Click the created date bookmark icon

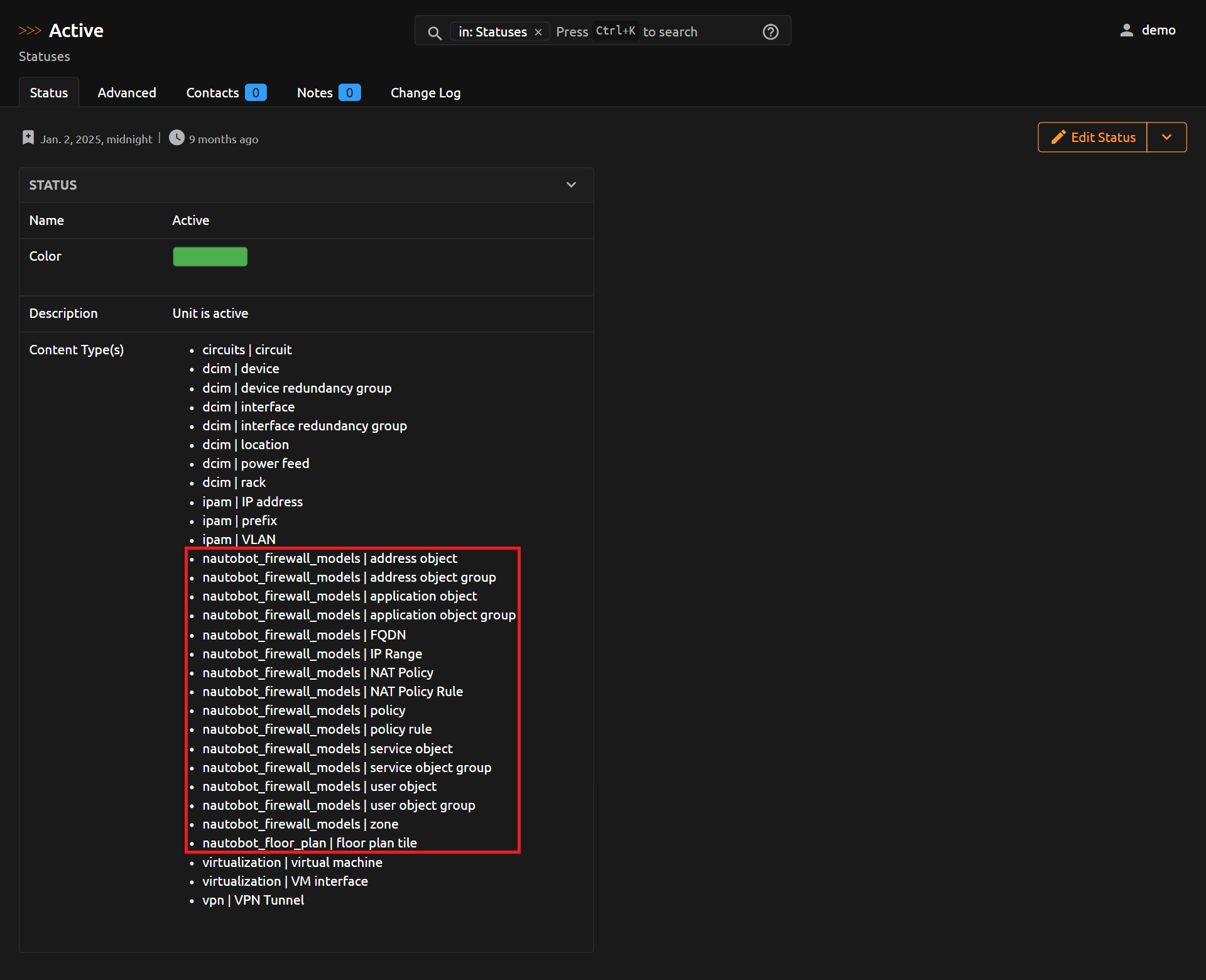tap(28, 138)
